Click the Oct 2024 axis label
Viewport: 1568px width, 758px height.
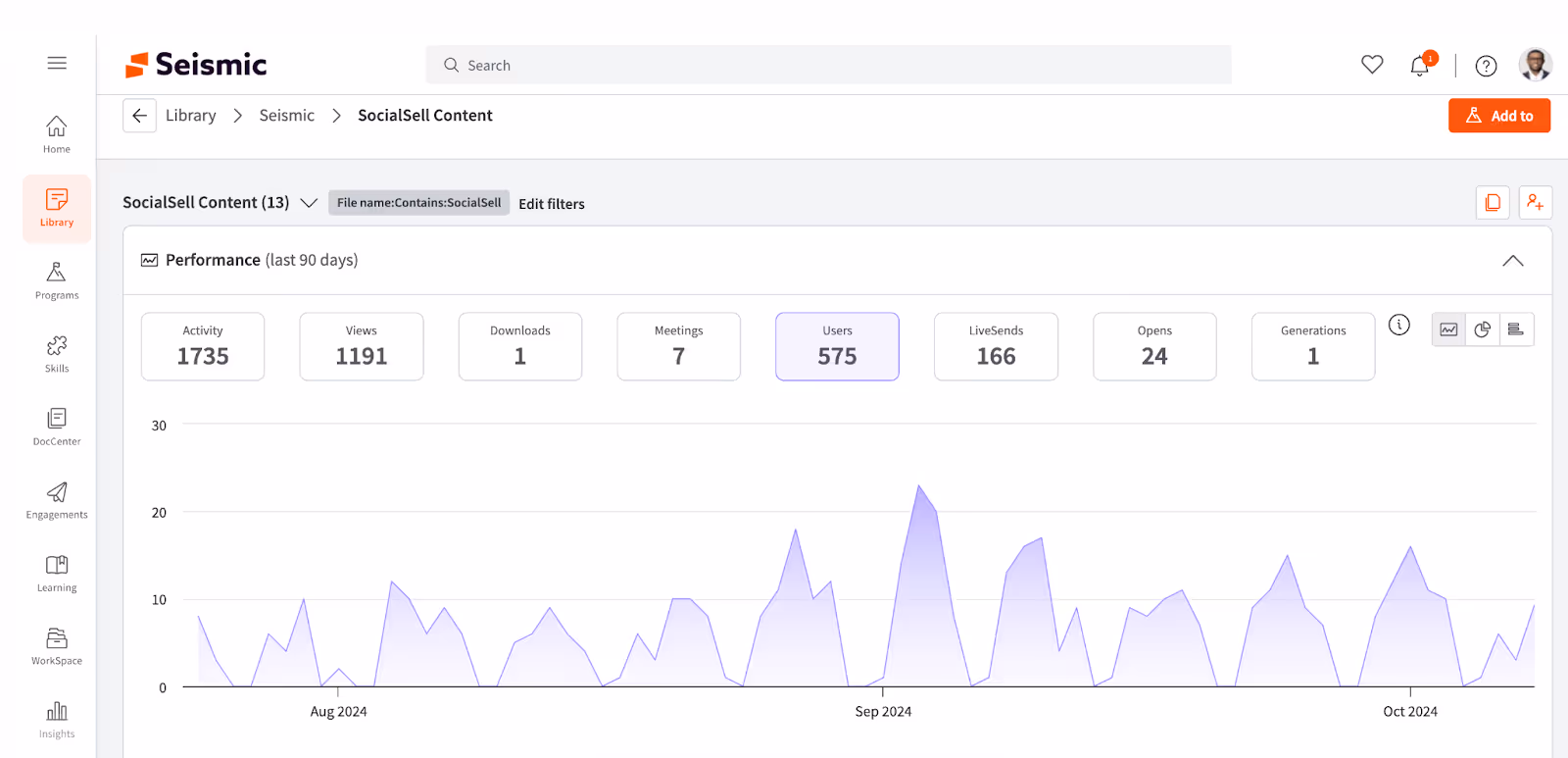1410,712
